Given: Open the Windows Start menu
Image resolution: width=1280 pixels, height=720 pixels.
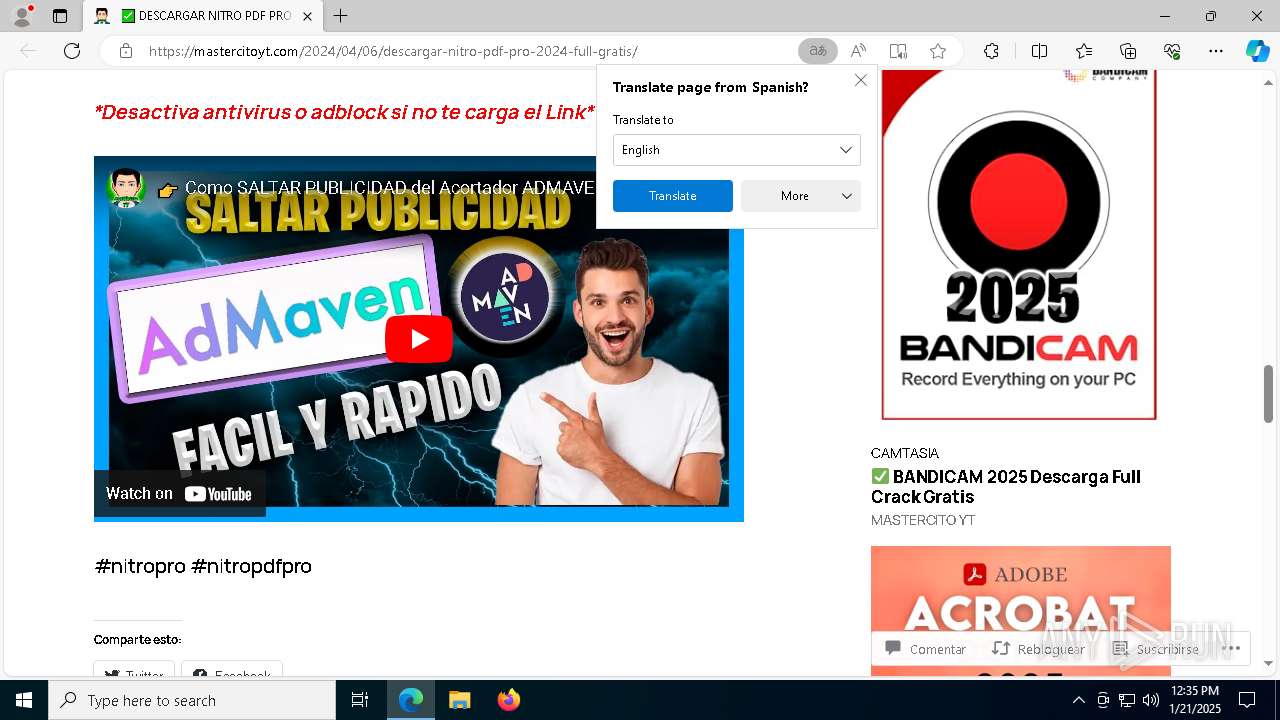Looking at the screenshot, I should (24, 700).
